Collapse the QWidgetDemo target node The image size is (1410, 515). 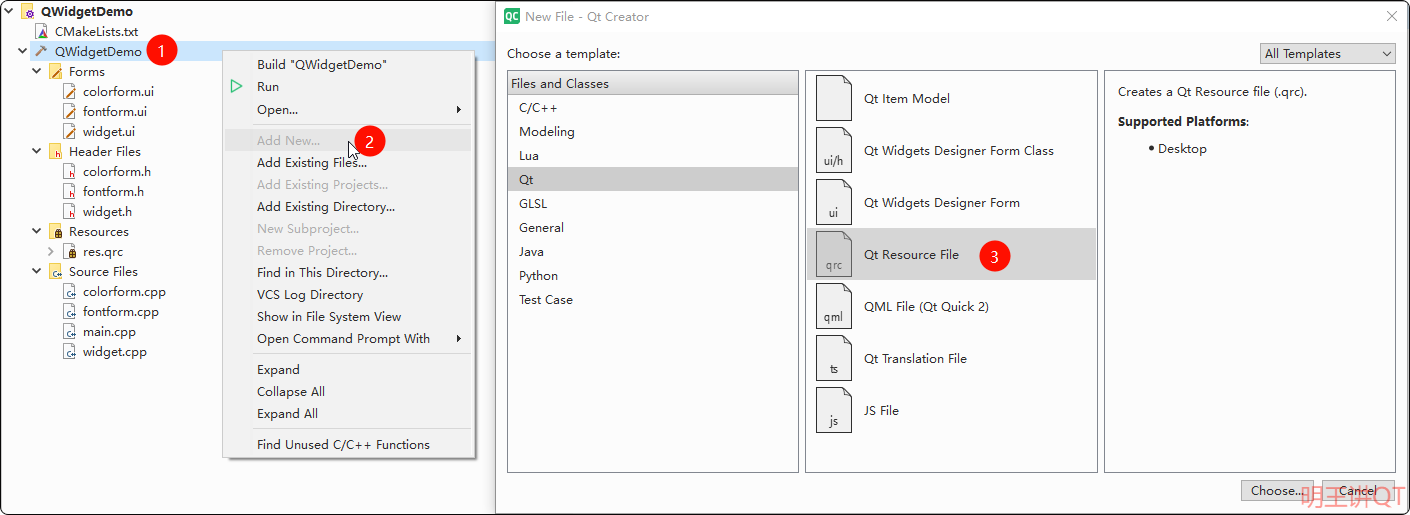point(23,52)
